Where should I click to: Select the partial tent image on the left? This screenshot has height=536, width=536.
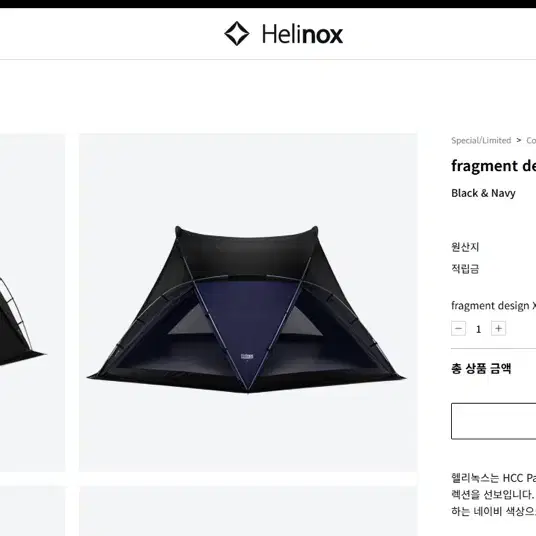(32, 302)
